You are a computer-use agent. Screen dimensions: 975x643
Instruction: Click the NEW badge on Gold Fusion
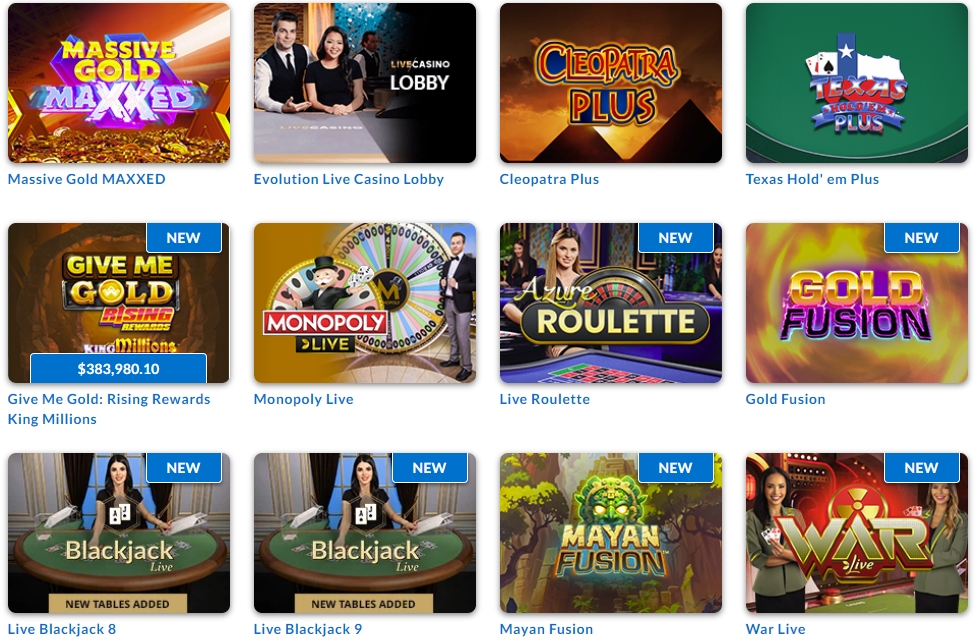point(922,238)
